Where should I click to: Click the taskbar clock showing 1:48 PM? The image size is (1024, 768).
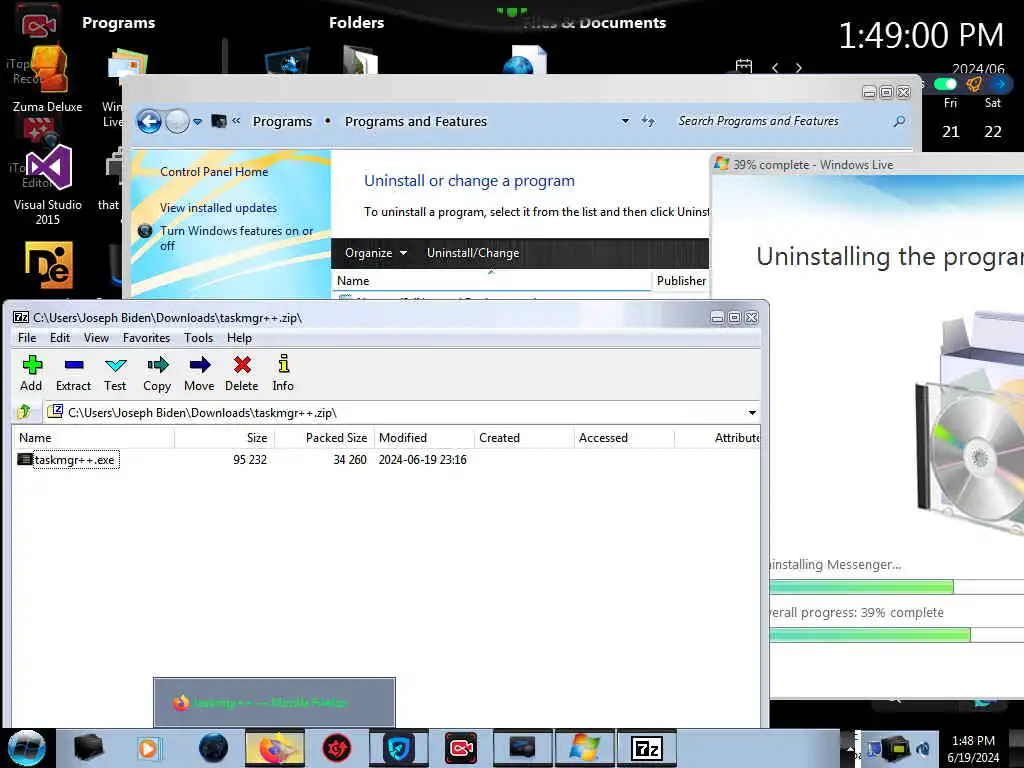pos(973,749)
